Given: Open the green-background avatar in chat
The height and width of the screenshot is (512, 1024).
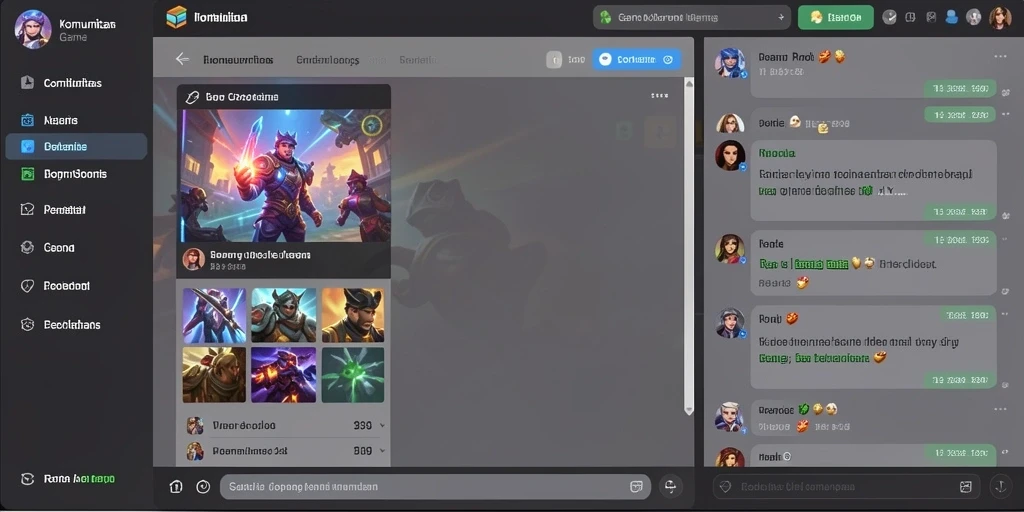Looking at the screenshot, I should [730, 249].
